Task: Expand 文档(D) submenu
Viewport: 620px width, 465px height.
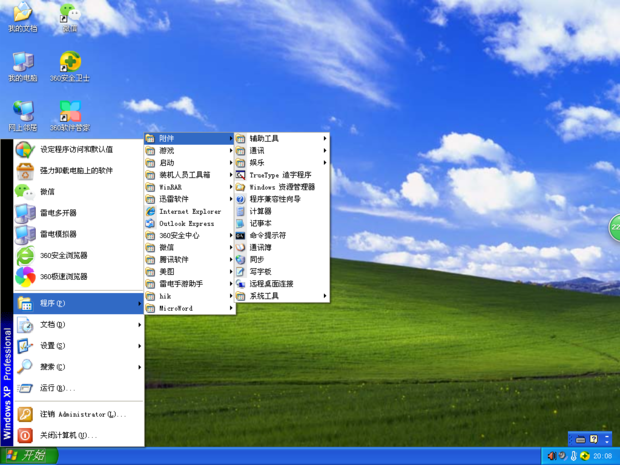Action: pos(78,325)
